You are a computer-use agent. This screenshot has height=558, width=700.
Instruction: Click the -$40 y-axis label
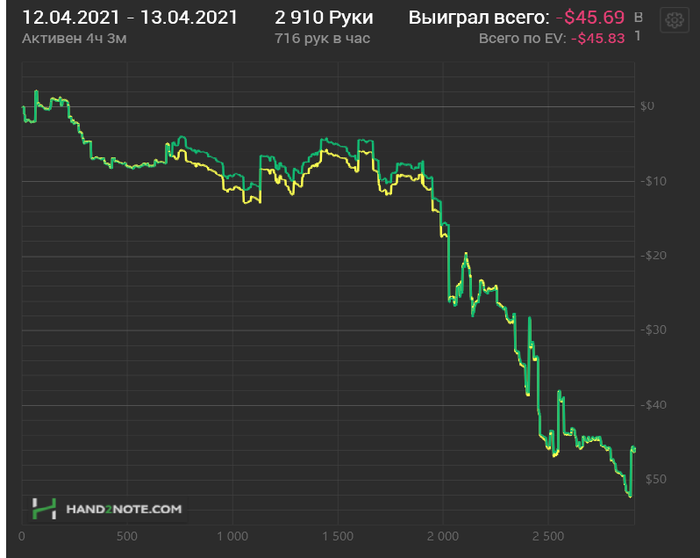click(x=654, y=405)
